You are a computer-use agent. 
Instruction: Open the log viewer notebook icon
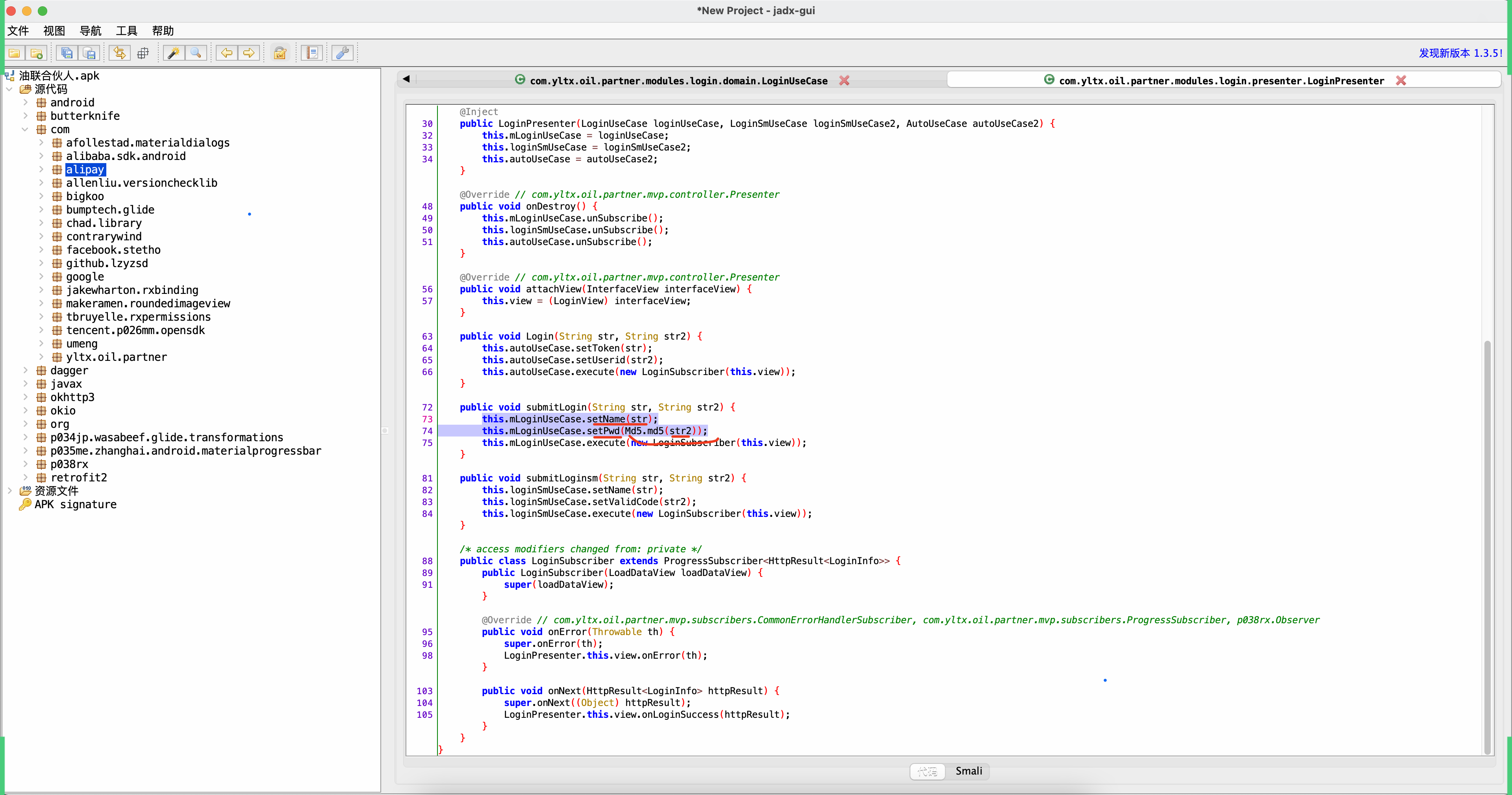click(x=312, y=53)
